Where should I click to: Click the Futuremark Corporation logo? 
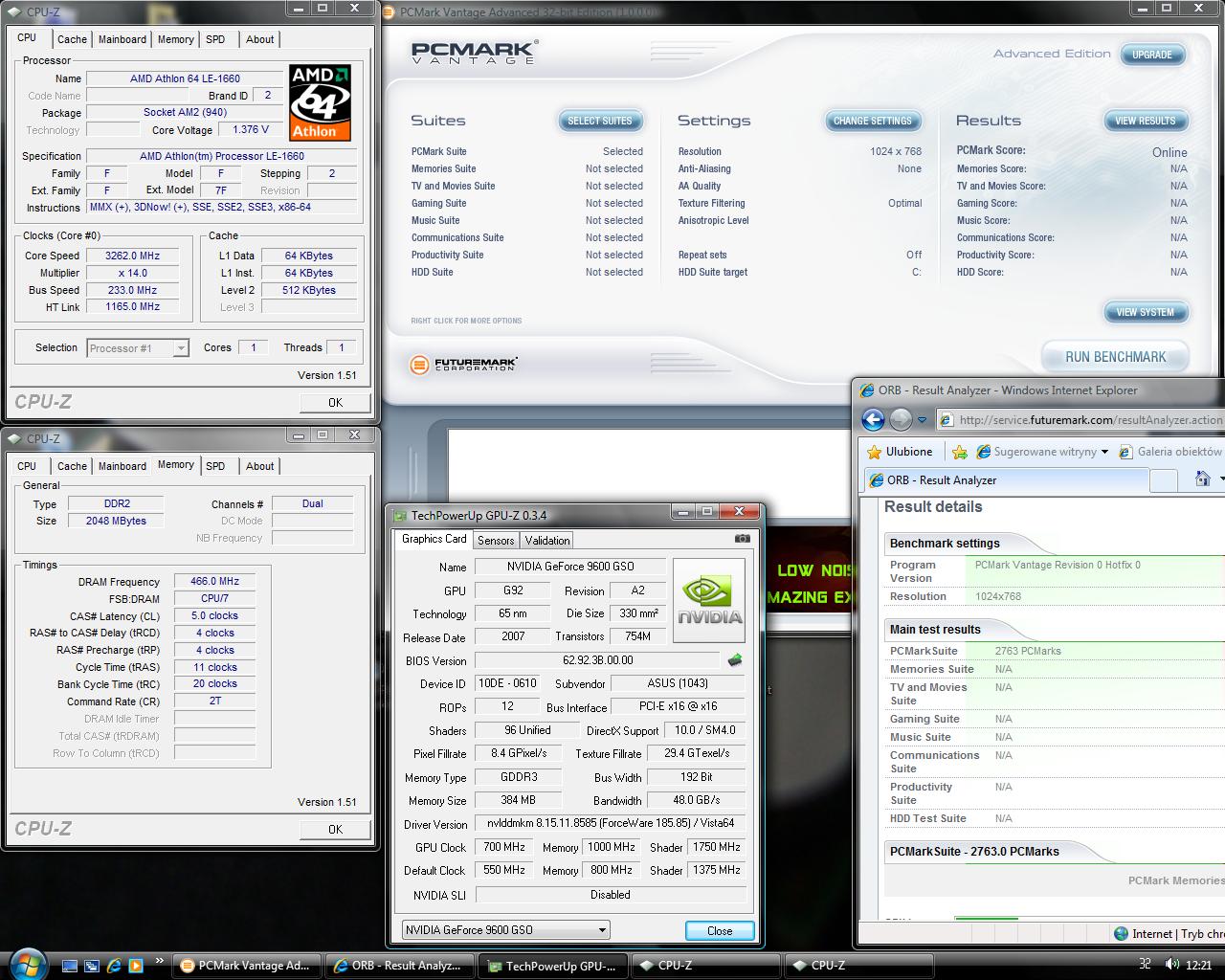tap(463, 365)
